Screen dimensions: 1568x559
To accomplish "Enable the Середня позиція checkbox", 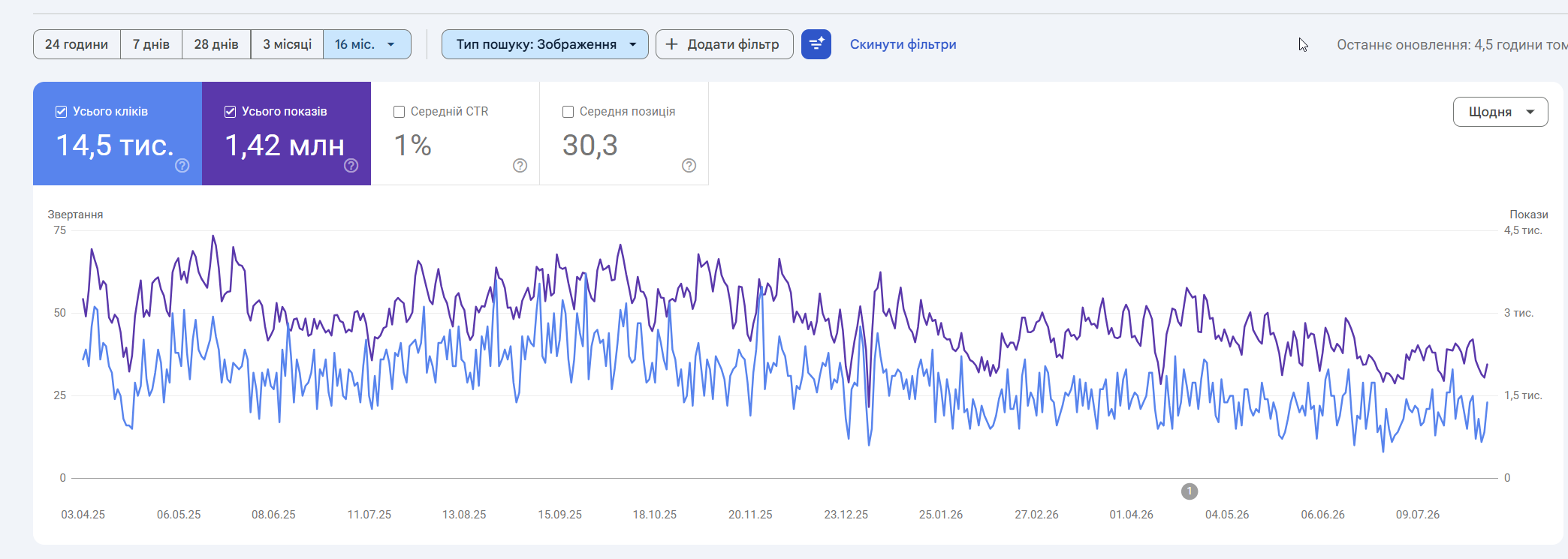I will [568, 112].
